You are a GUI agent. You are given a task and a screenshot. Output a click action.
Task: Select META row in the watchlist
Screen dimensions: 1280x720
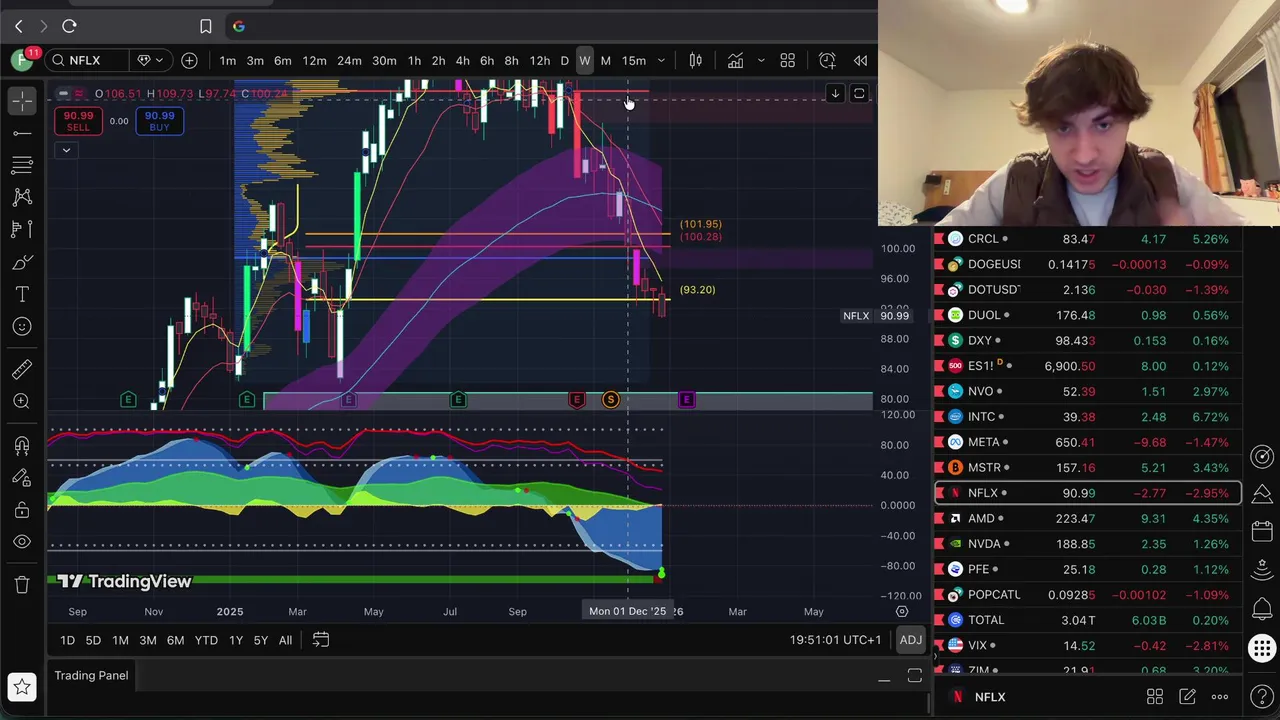pos(1088,442)
